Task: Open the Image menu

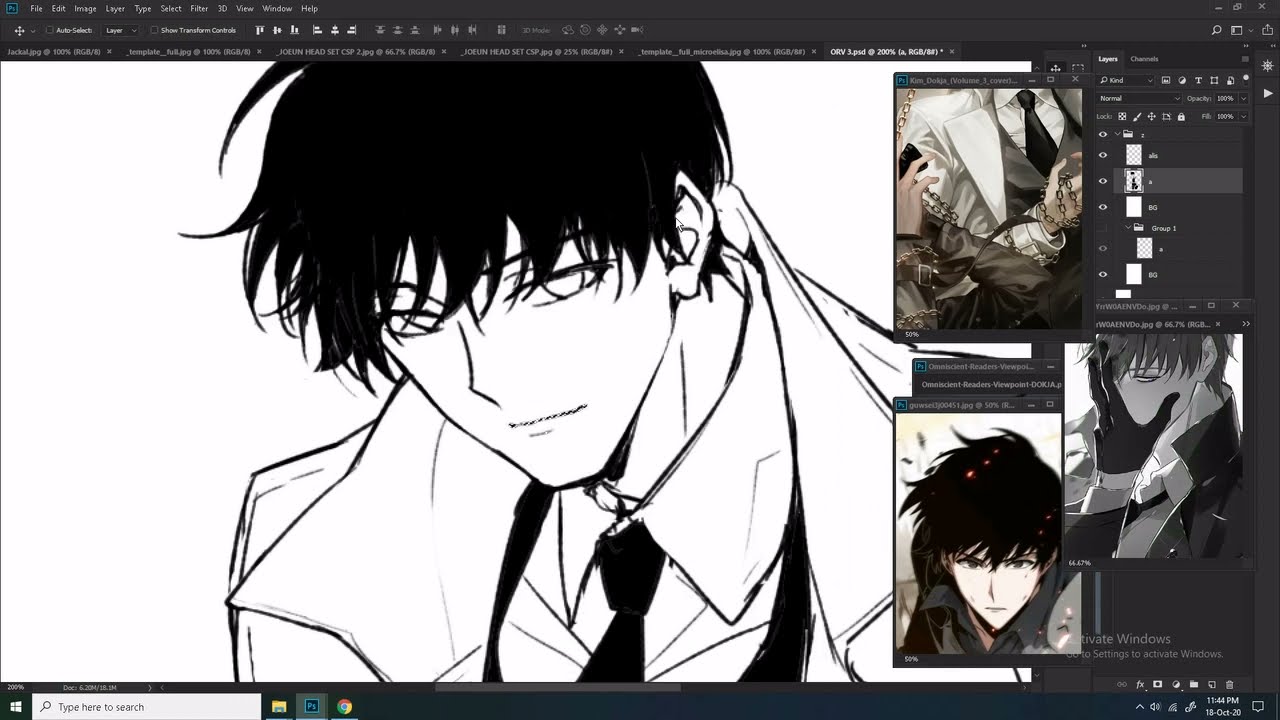Action: pyautogui.click(x=86, y=8)
